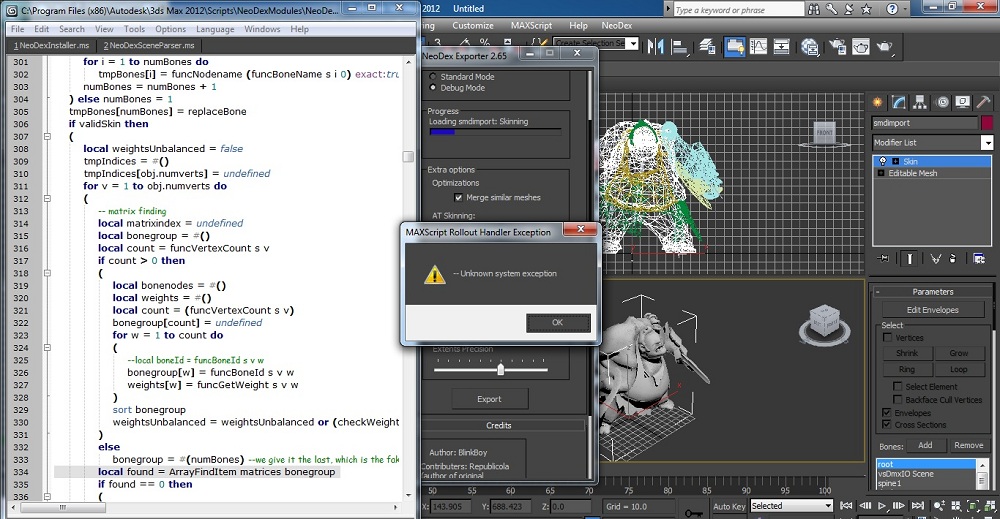The width and height of the screenshot is (1000, 519).
Task: Open the Curve Editor icon
Action: (x=758, y=47)
